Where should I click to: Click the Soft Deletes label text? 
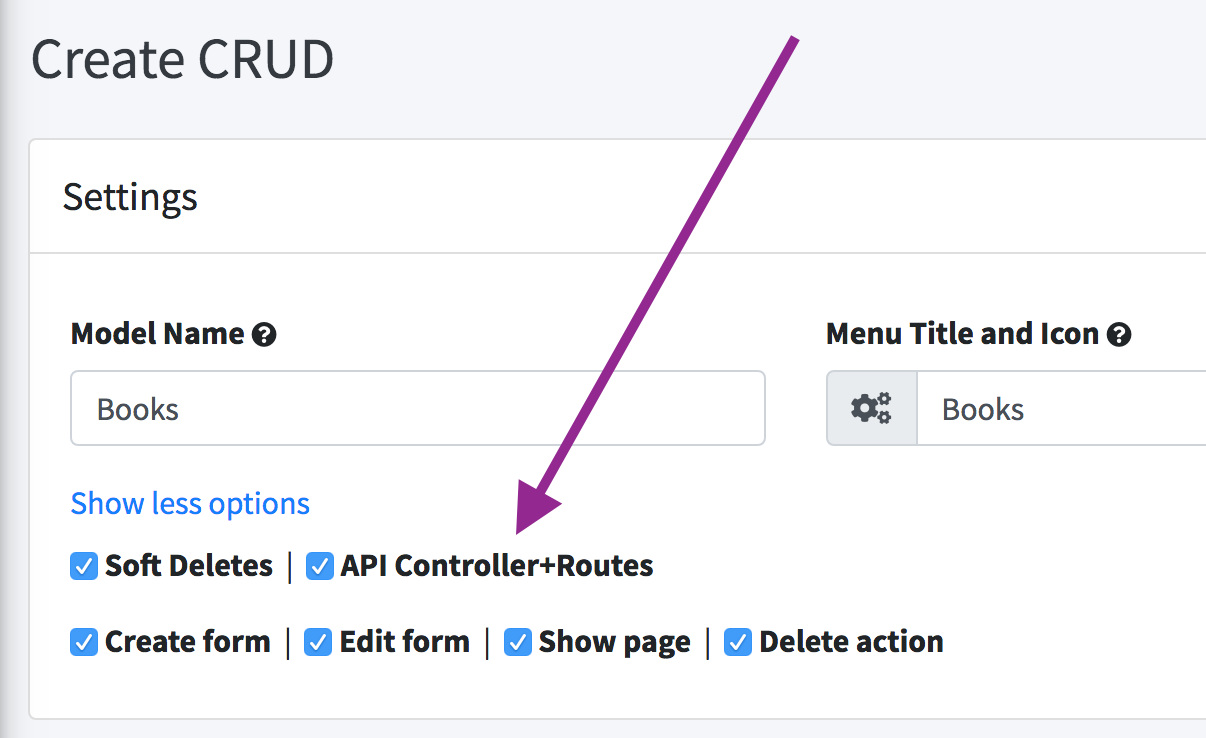click(x=189, y=566)
